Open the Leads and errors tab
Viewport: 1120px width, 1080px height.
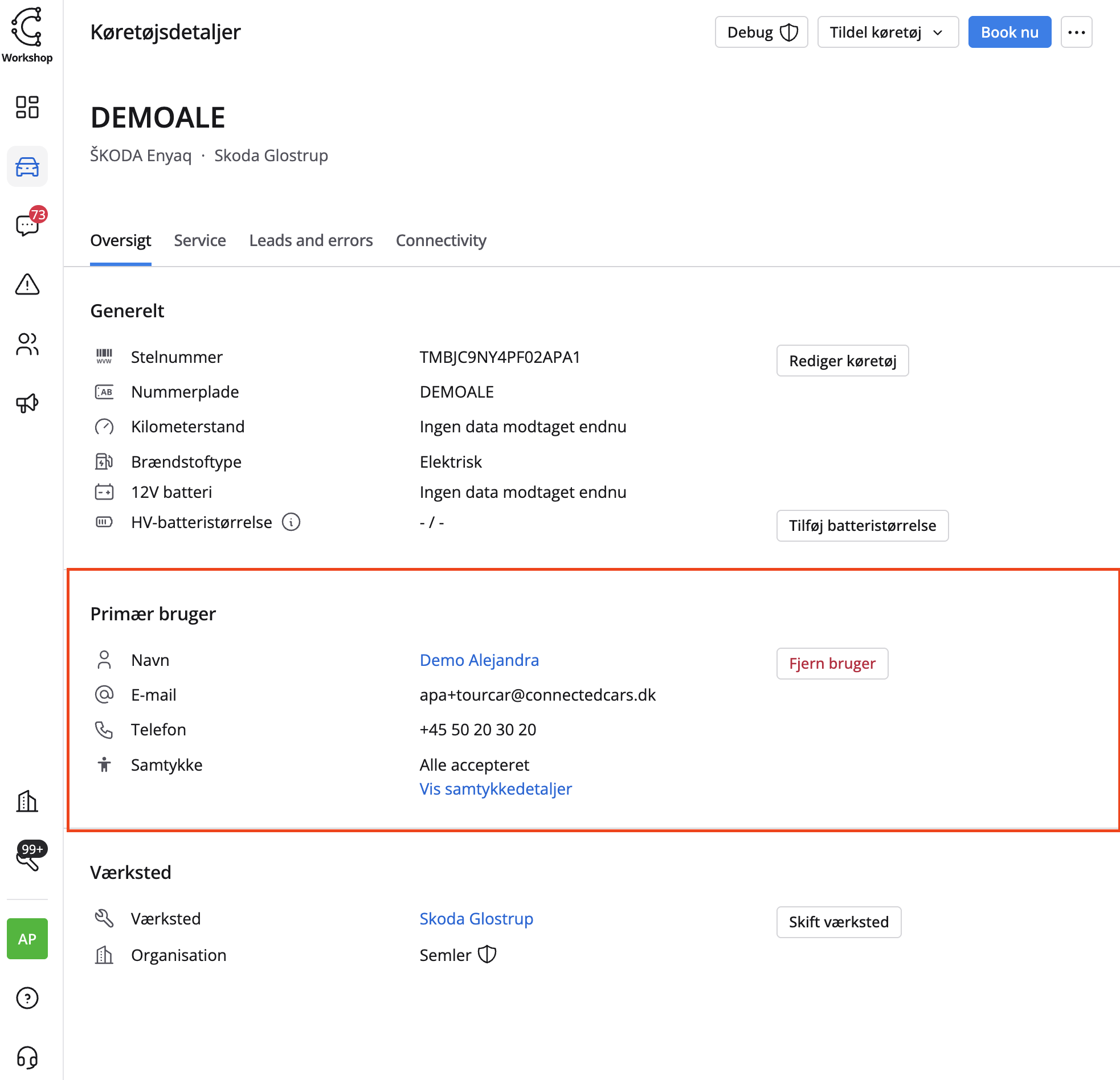[x=311, y=240]
